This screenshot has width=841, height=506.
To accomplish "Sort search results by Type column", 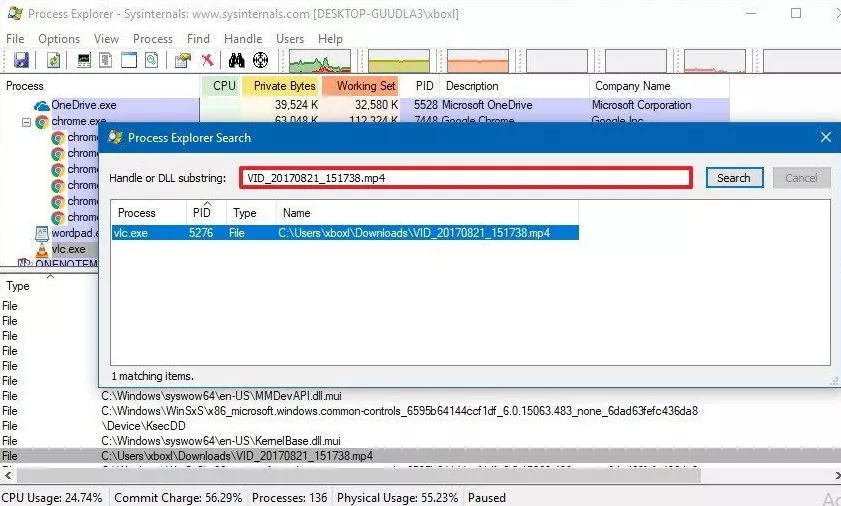I will coord(251,213).
